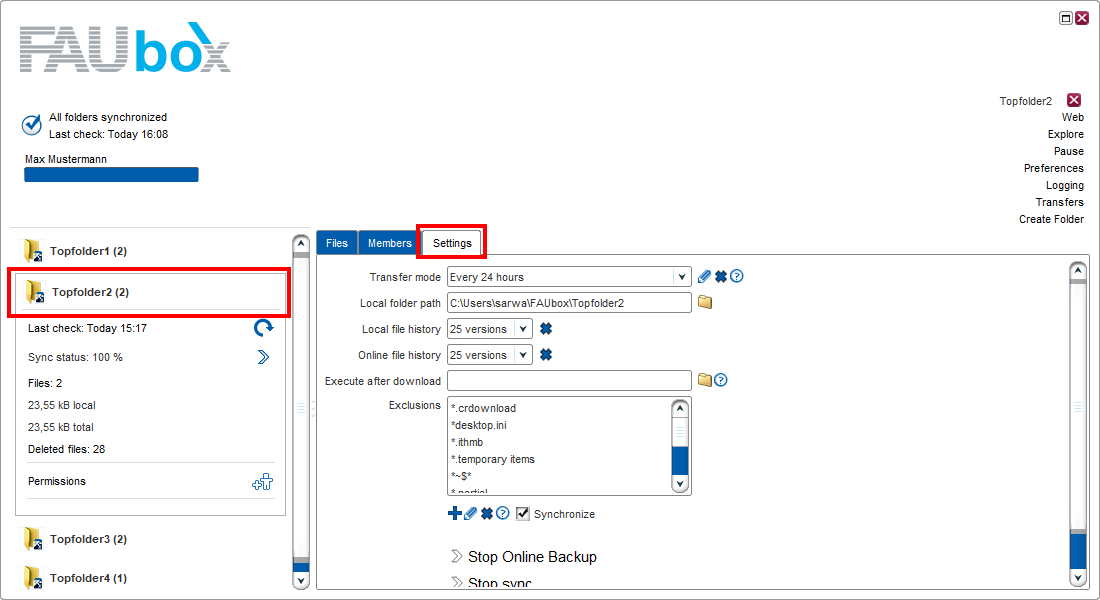Screen dimensions: 1100x600
Task: Remove exclusion with X icon below list
Action: (487, 514)
